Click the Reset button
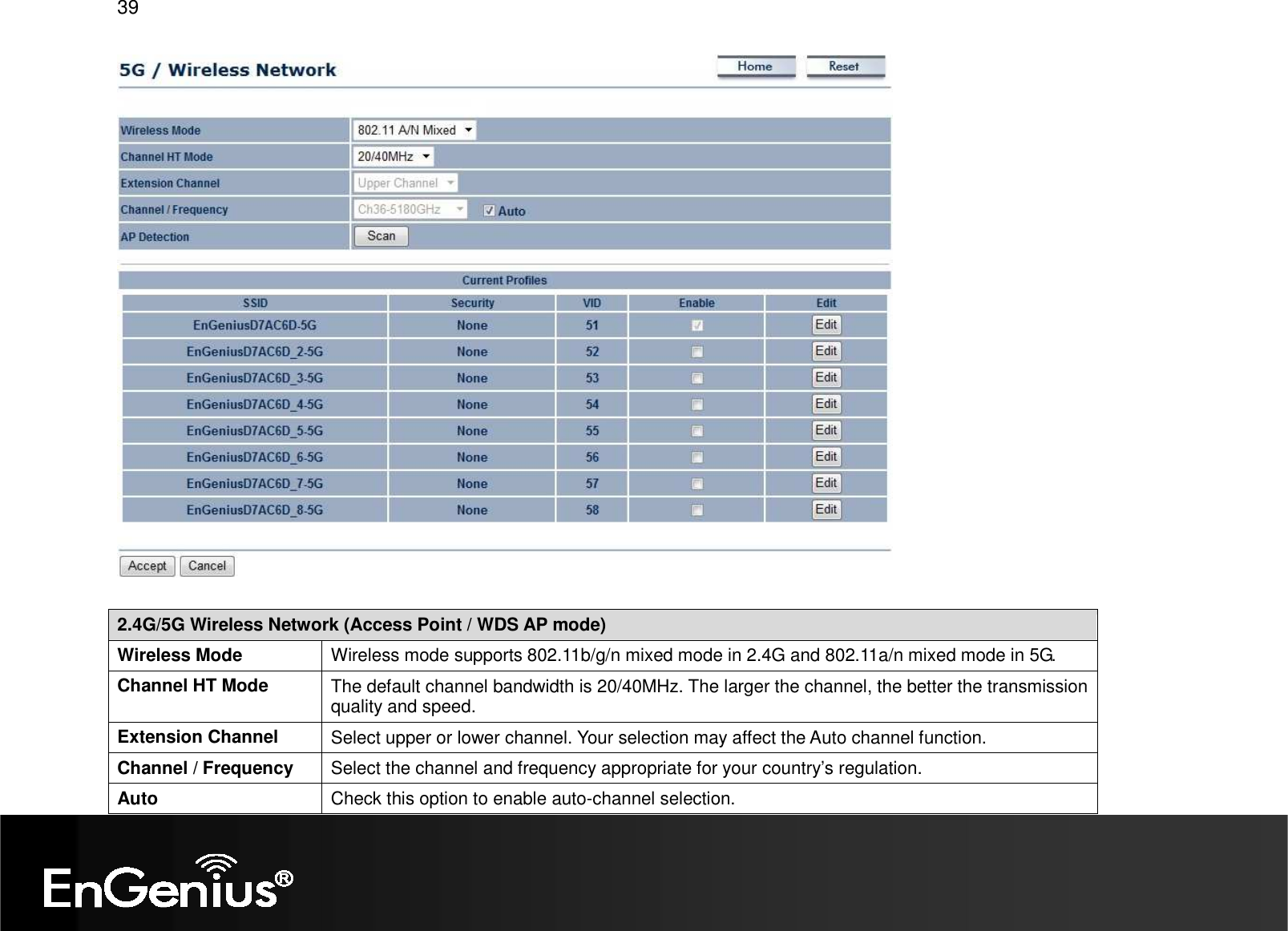Screen dimensions: 1288x931 click(845, 66)
